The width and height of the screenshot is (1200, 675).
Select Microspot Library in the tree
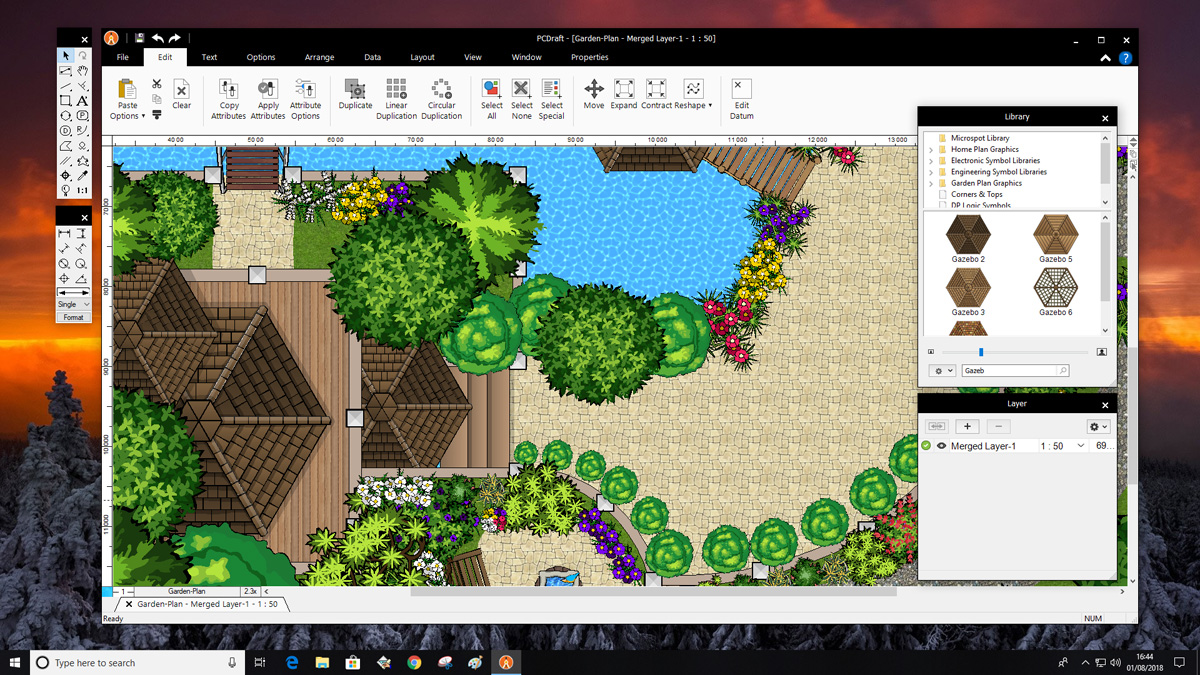980,138
